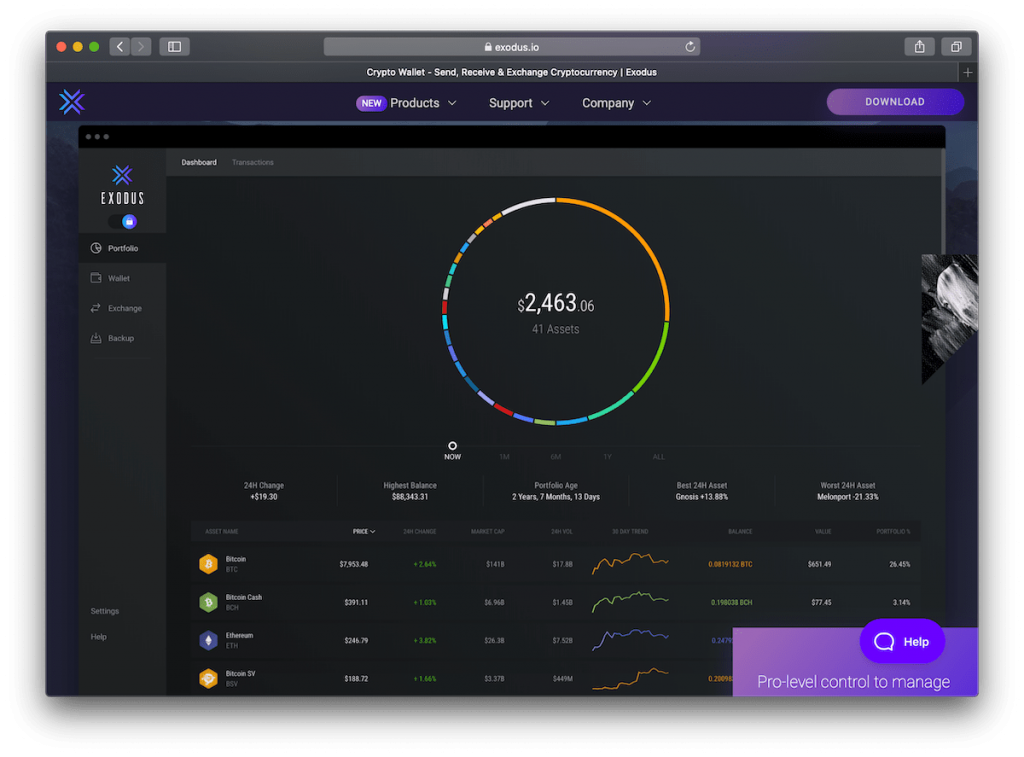The width and height of the screenshot is (1024, 757).
Task: Click 'Melonport -21.33%' worst asset
Action: (848, 497)
